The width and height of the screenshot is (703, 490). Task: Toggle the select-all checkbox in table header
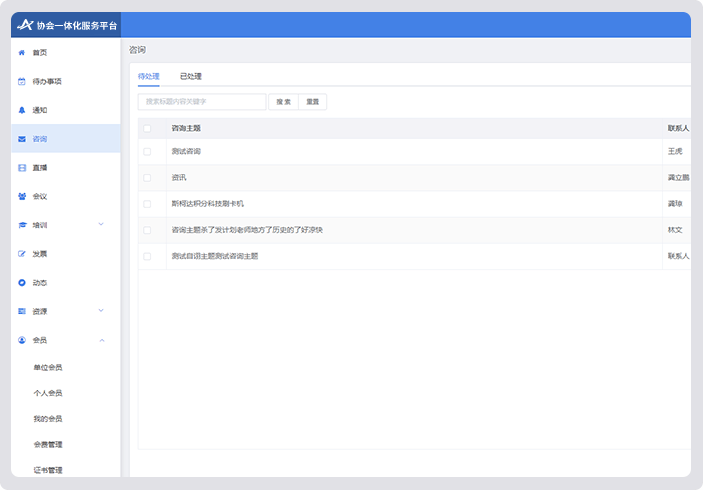point(147,128)
